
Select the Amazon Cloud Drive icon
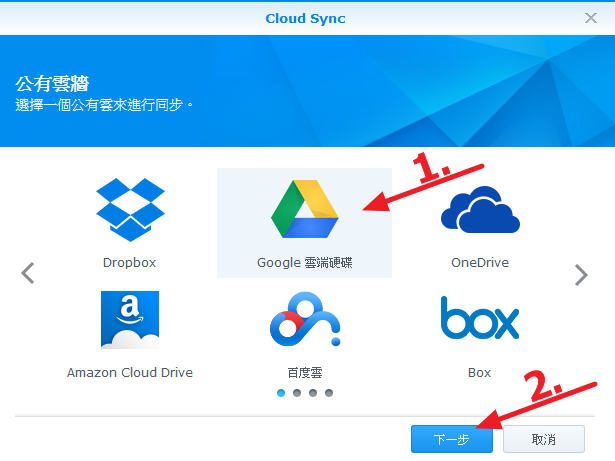(130, 320)
